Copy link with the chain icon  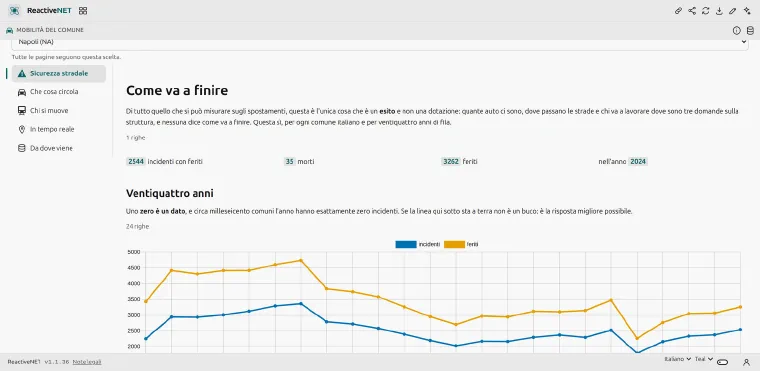pyautogui.click(x=679, y=11)
